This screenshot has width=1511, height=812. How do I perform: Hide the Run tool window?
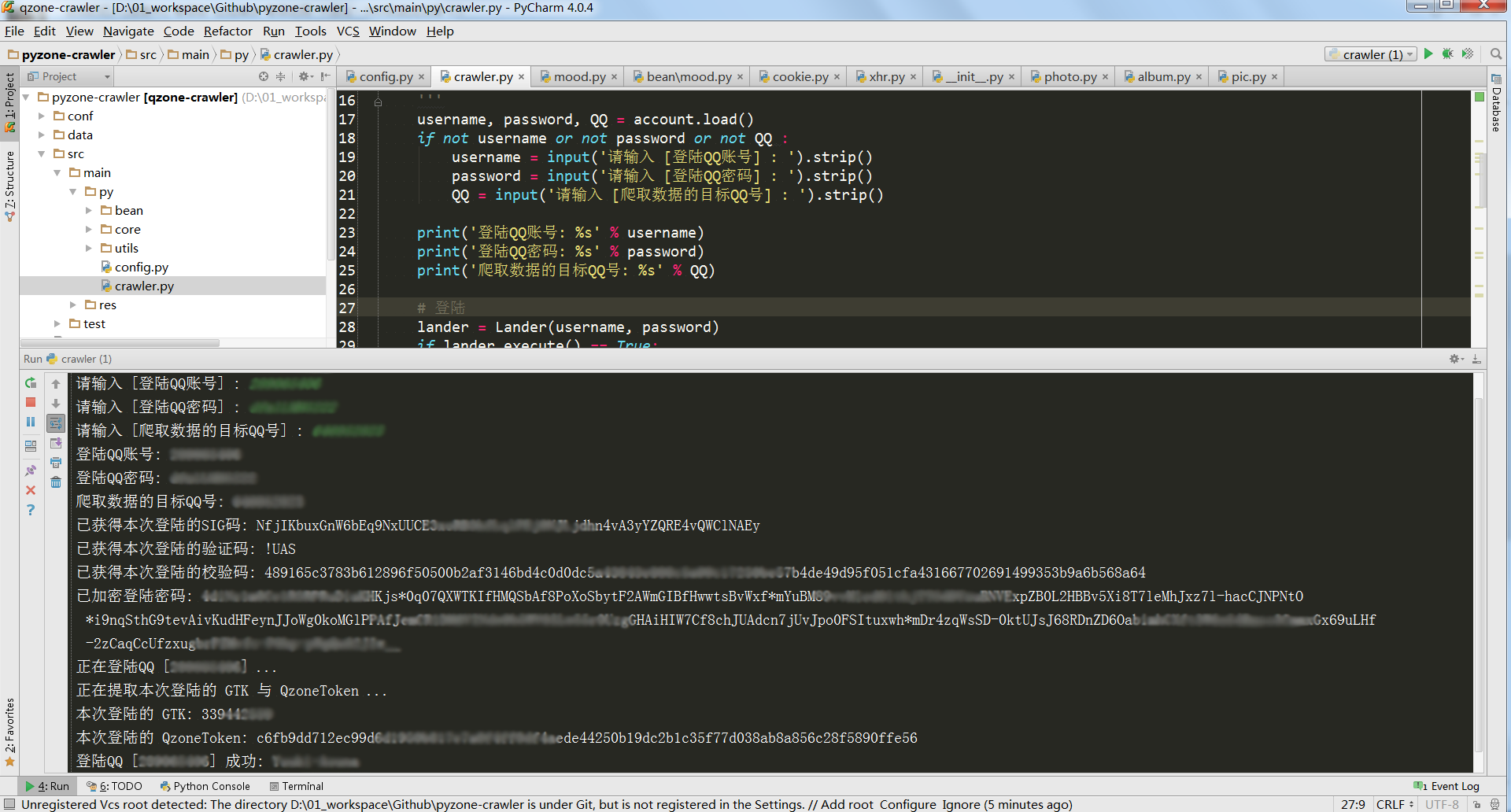pos(1476,359)
